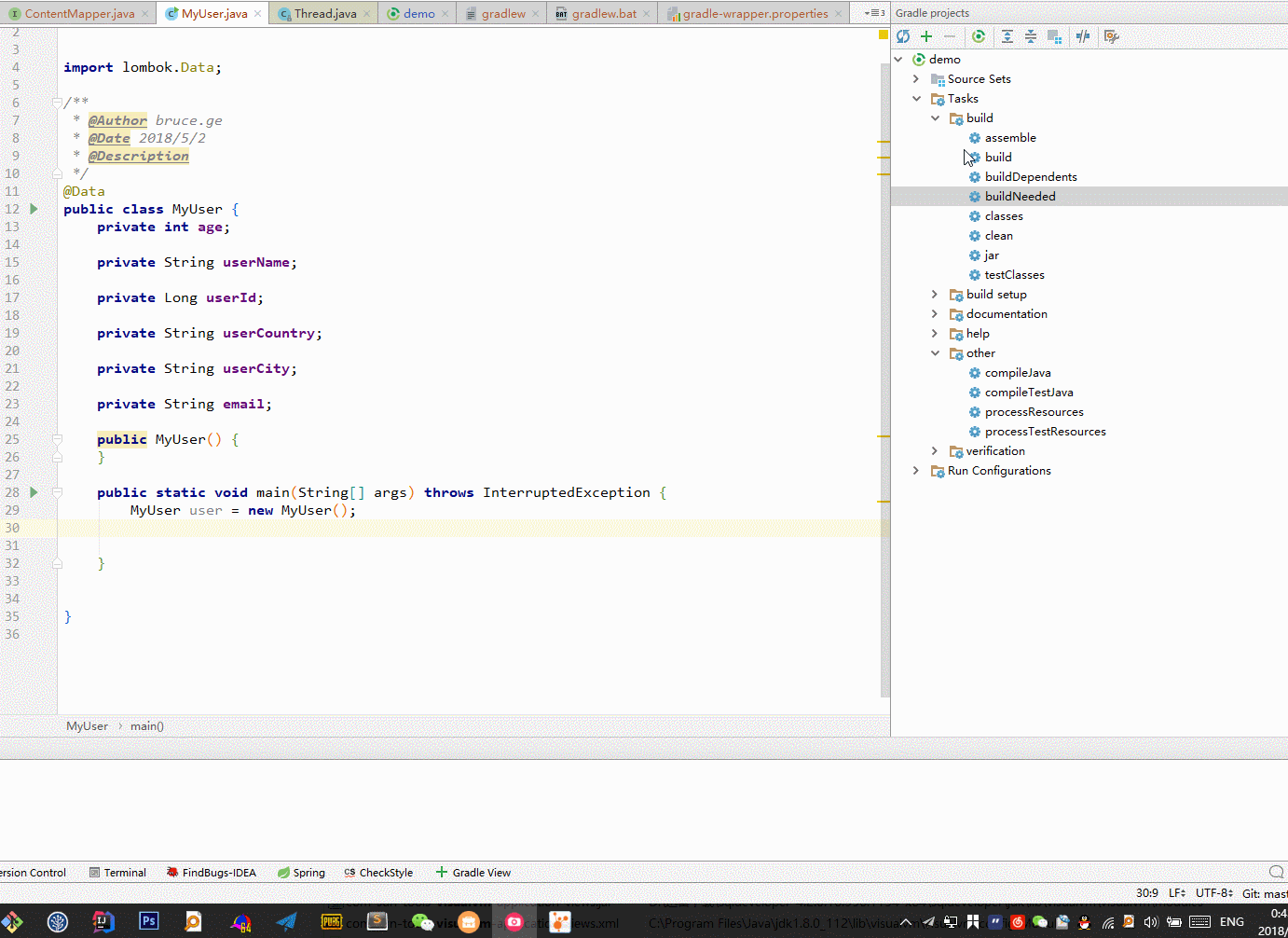Expand the 'build setup' task group
This screenshot has height=938, width=1288.
(935, 295)
